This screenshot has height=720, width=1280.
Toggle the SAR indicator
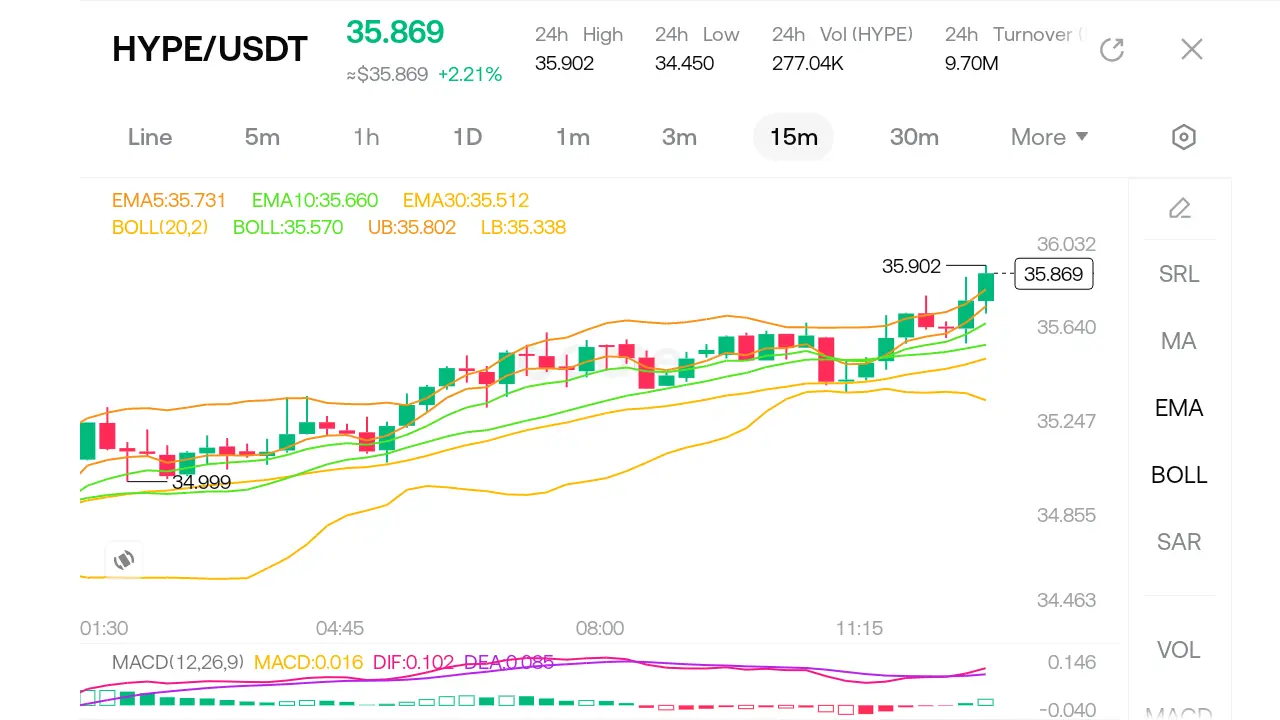(x=1179, y=542)
